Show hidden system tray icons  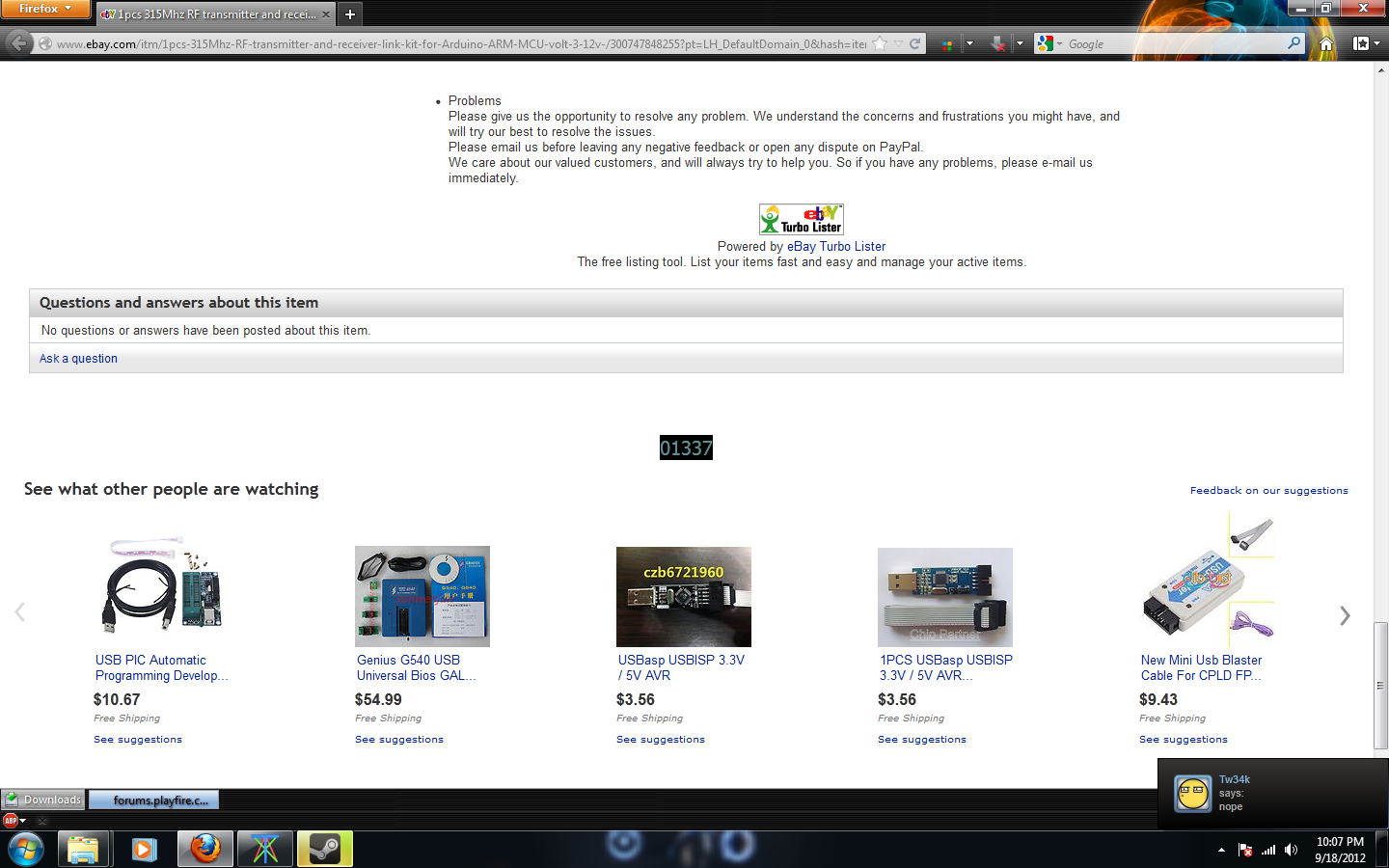[x=1221, y=850]
